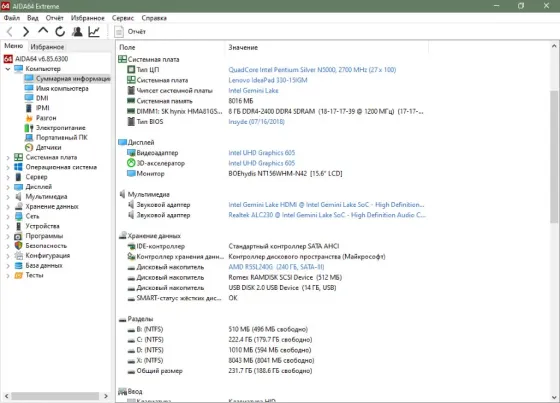
Task: Refresh the report with Refresh icon
Action: (60, 32)
